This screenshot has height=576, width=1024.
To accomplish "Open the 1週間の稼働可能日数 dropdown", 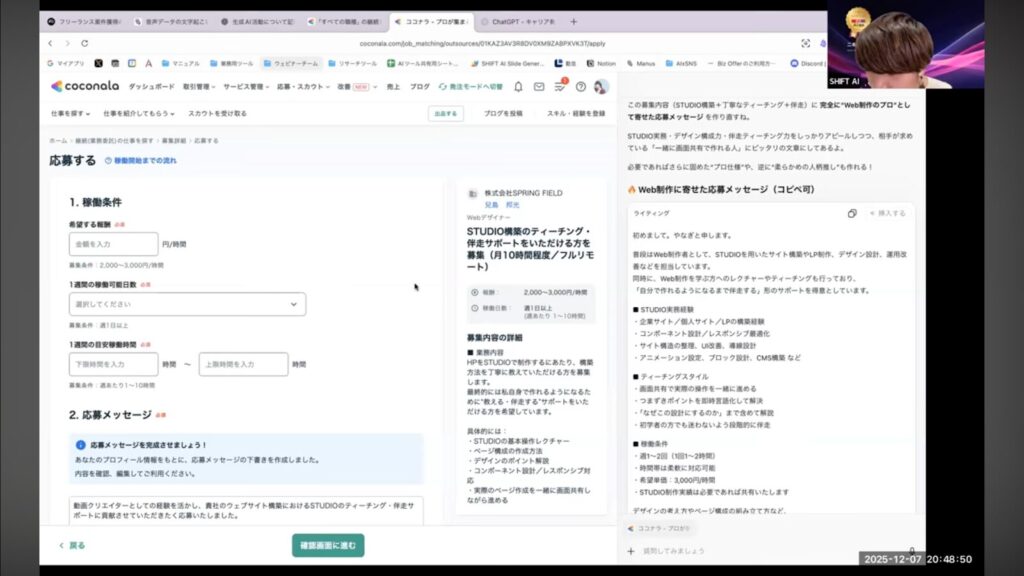I will (187, 304).
